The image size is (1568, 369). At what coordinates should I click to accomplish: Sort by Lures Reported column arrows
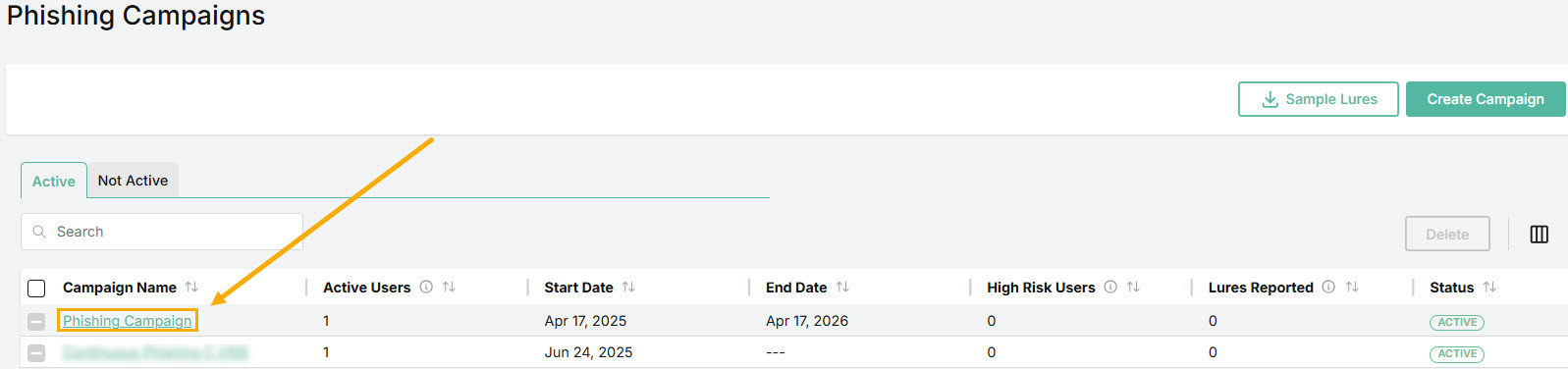coord(1352,288)
